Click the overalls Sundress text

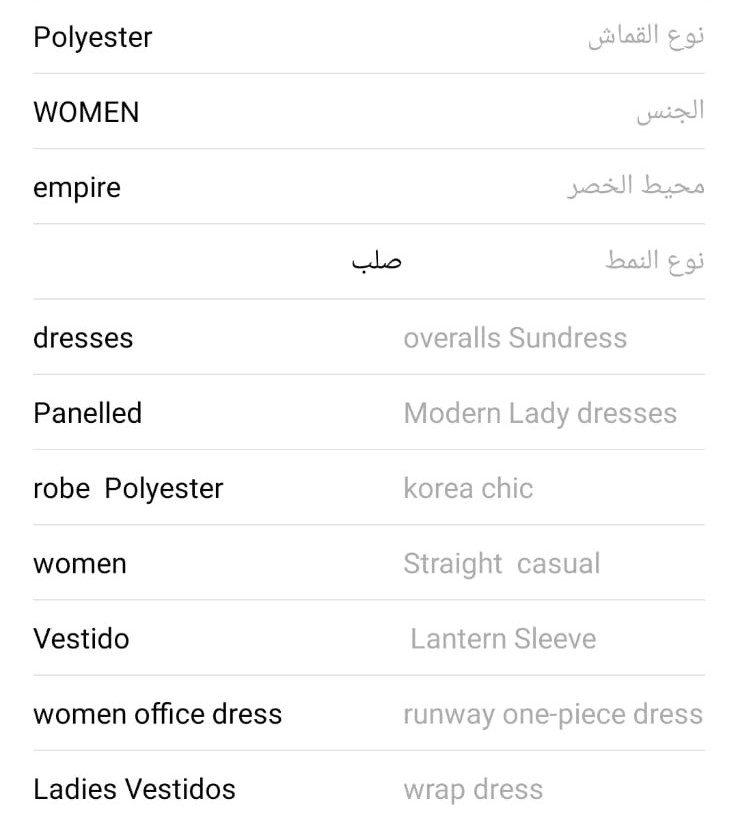(x=515, y=338)
